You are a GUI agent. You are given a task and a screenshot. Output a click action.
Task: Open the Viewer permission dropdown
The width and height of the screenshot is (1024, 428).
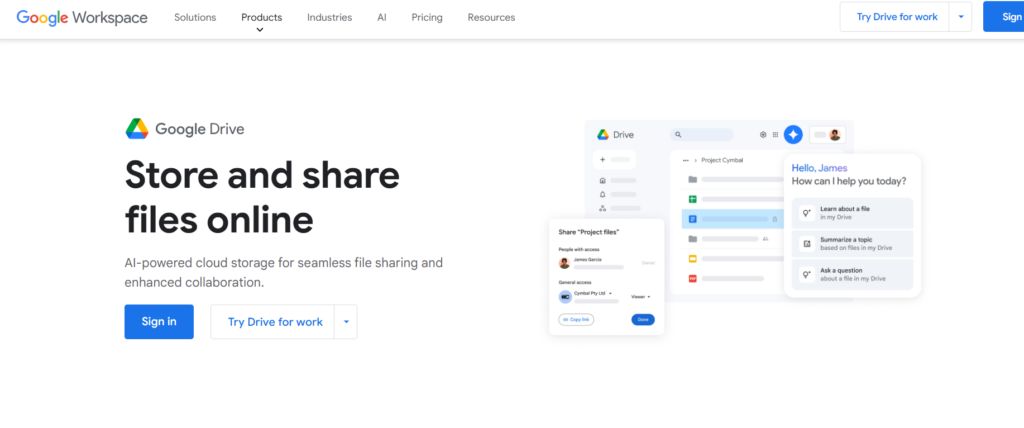(x=641, y=297)
